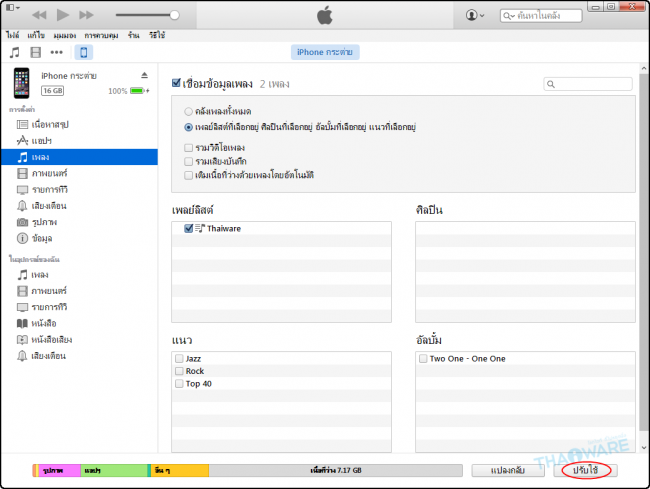This screenshot has width=650, height=489.
Task: Enable the รวมเสียงบันทึก checkbox
Action: tap(188, 161)
